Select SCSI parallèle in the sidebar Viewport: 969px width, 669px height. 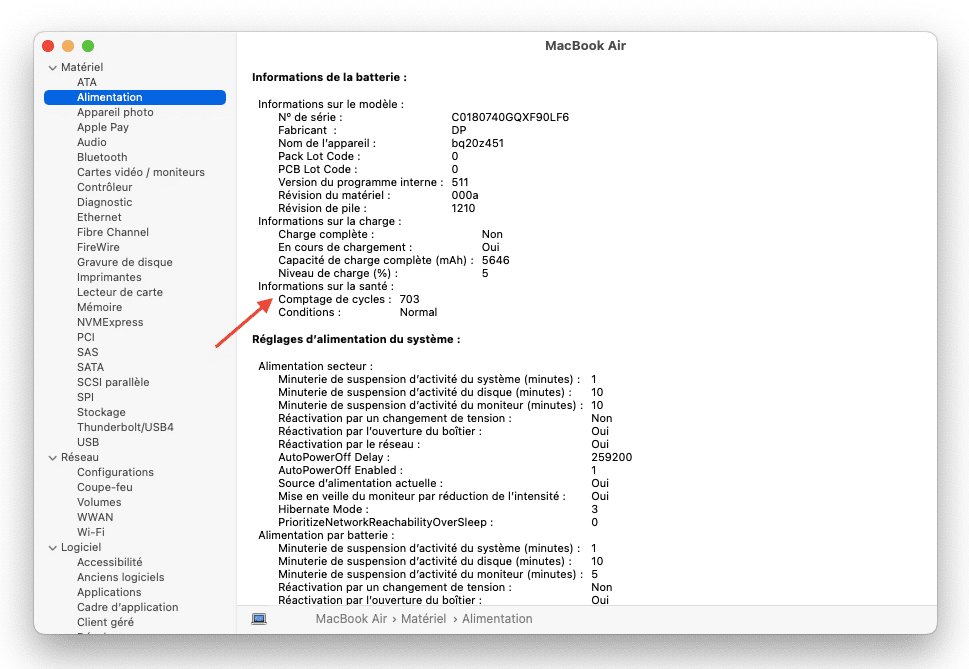point(113,382)
